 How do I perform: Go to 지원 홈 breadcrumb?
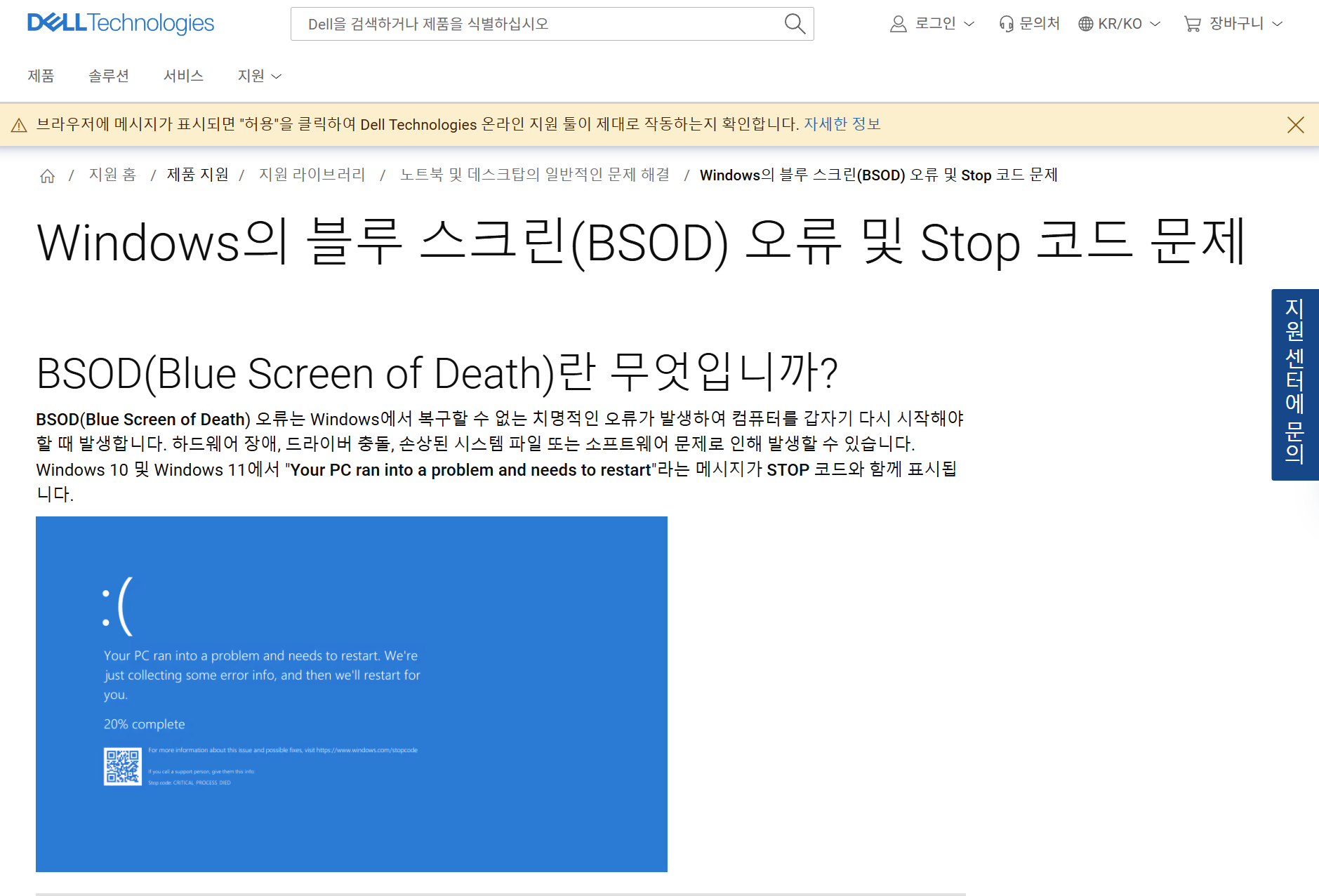(x=112, y=175)
